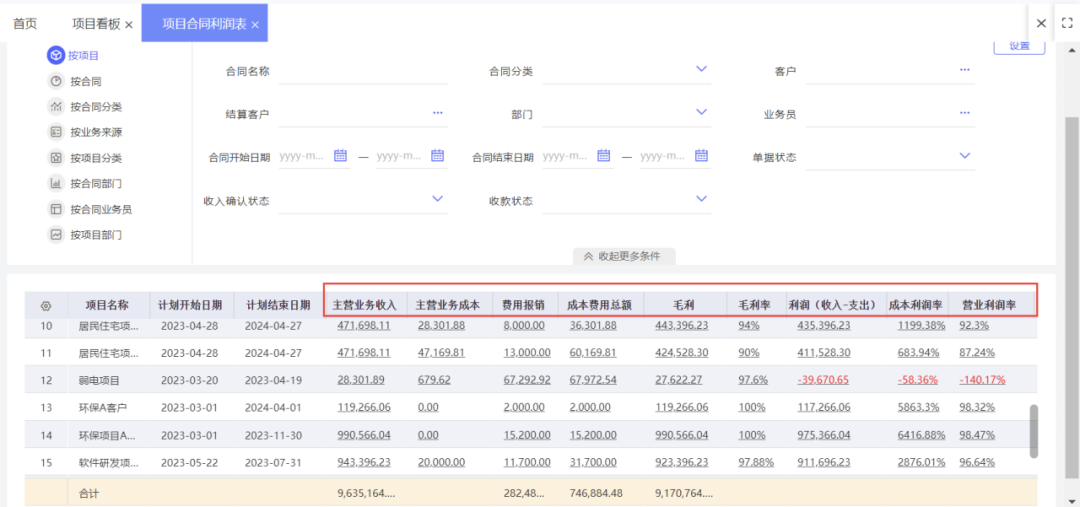Select the 按项目 view icon
Image resolution: width=1080 pixels, height=507 pixels.
pos(56,55)
